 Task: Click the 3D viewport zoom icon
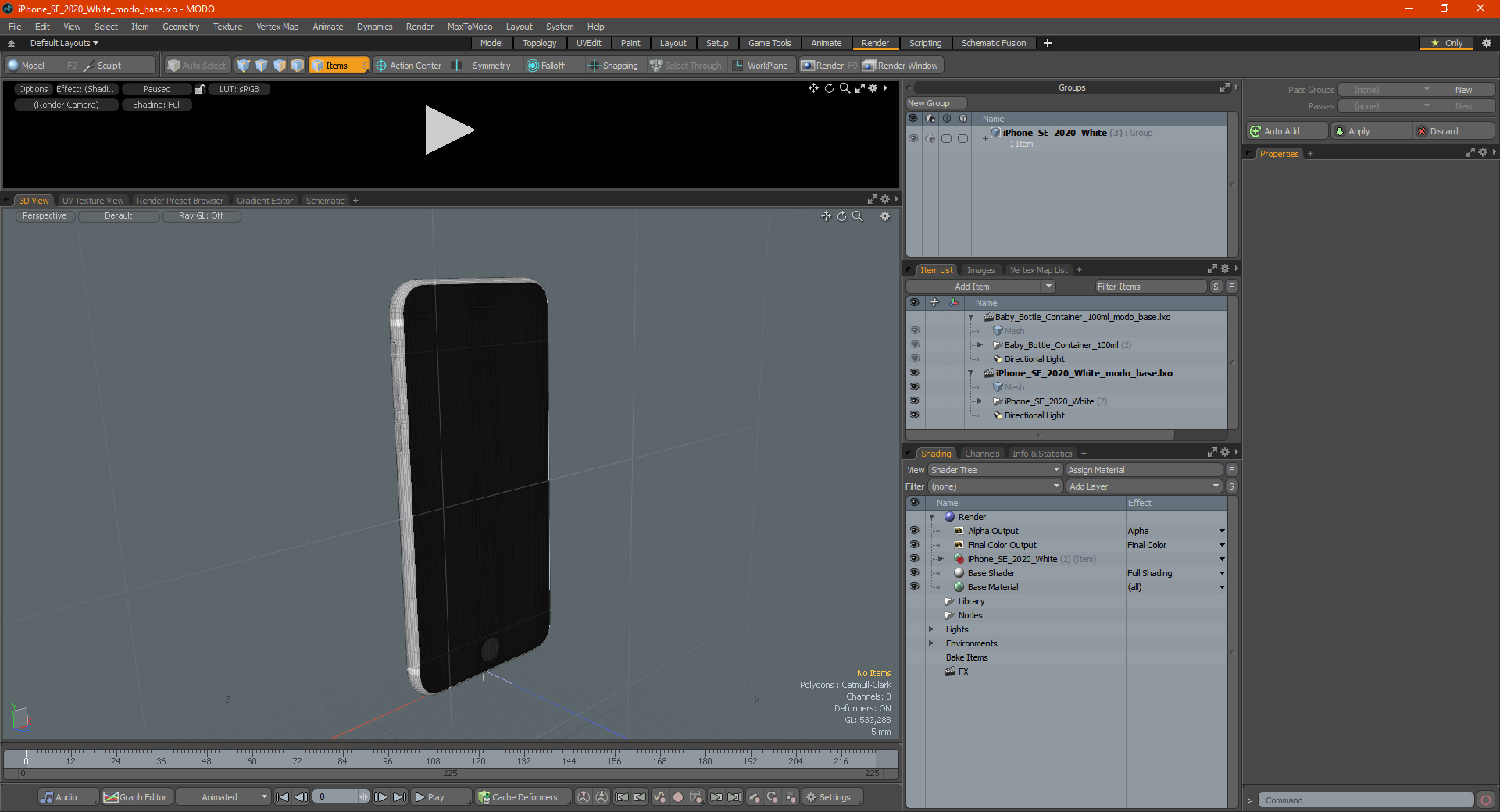(x=858, y=216)
